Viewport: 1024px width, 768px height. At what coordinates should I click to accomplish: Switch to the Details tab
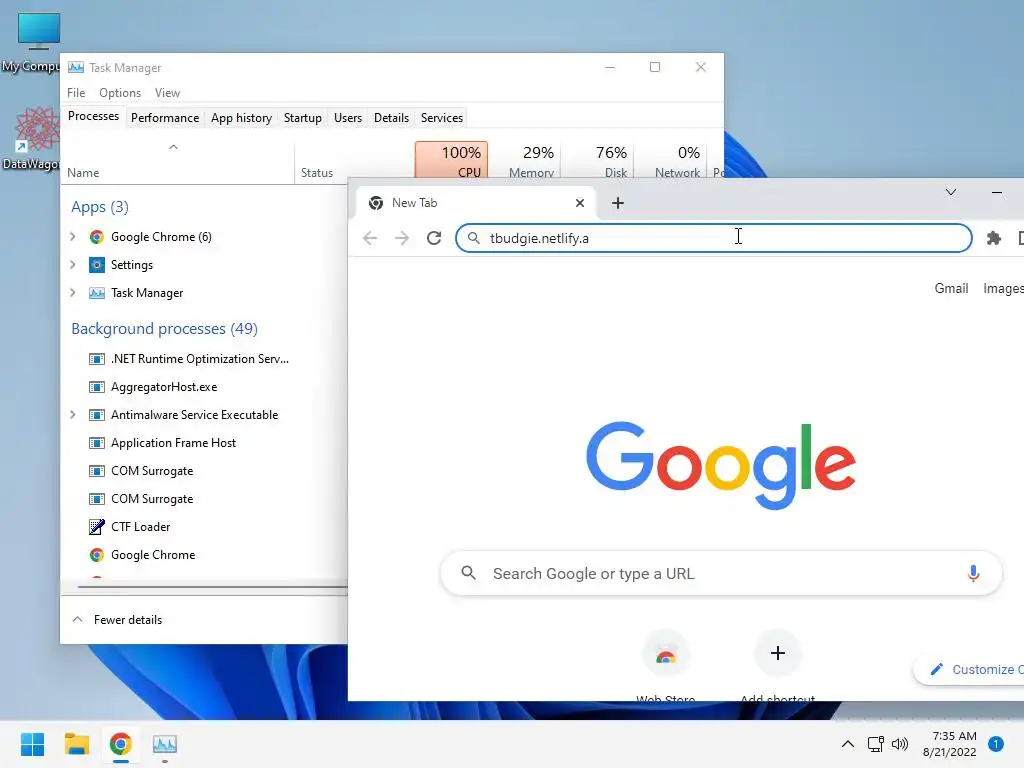coord(391,118)
